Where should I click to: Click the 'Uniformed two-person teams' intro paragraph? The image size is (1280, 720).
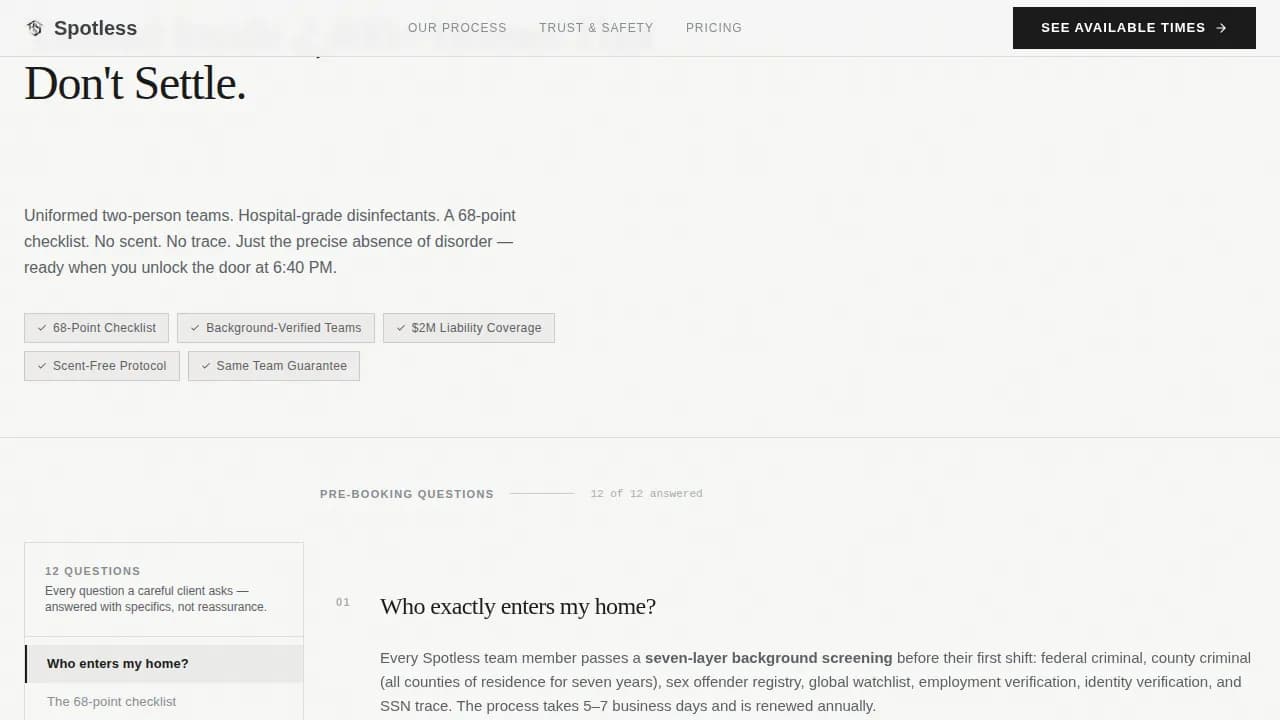(x=270, y=241)
